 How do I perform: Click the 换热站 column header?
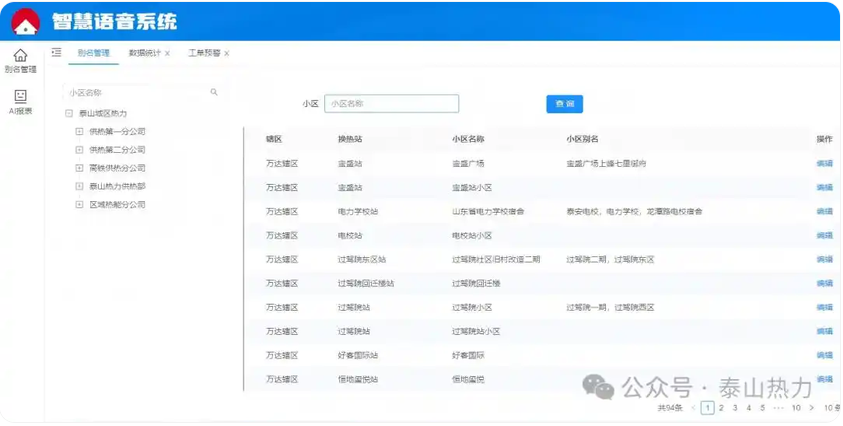[x=350, y=139]
